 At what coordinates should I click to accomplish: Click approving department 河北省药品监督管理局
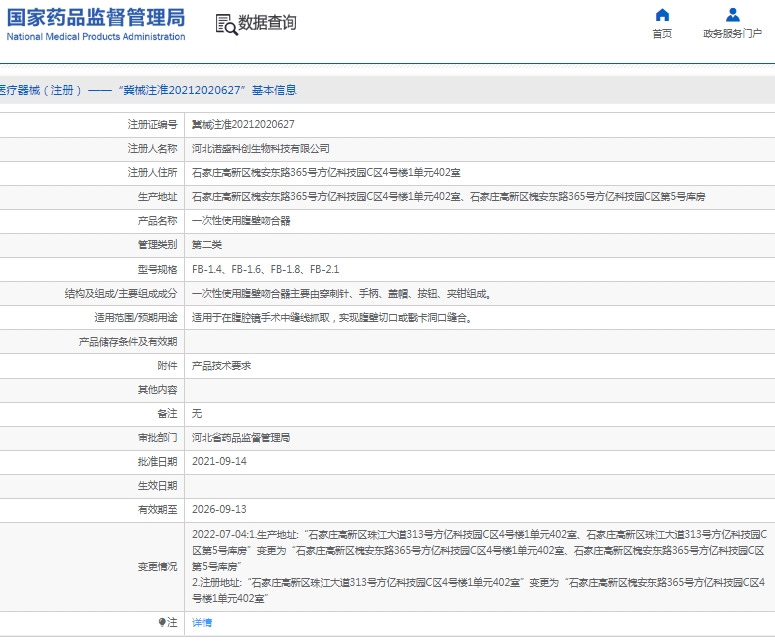pyautogui.click(x=241, y=438)
